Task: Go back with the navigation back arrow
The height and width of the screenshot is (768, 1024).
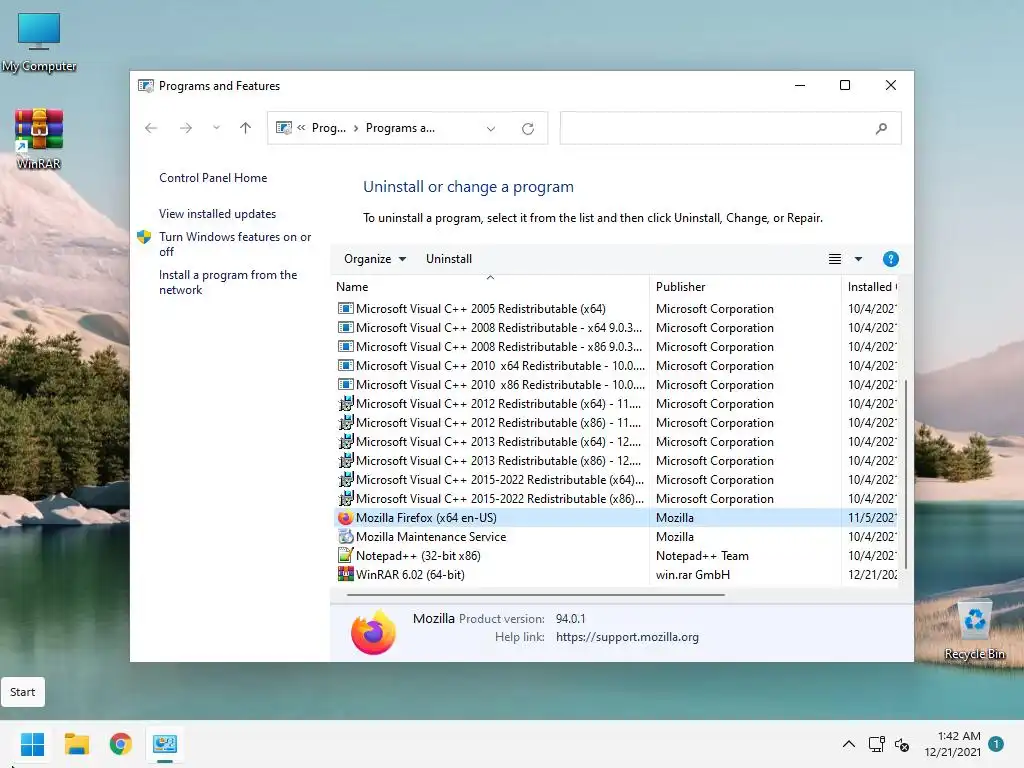Action: pyautogui.click(x=151, y=128)
